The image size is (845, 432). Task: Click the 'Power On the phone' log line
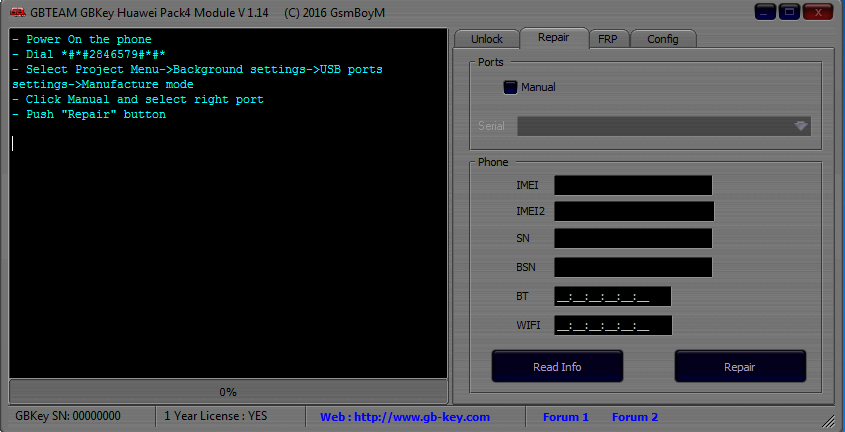tap(82, 39)
